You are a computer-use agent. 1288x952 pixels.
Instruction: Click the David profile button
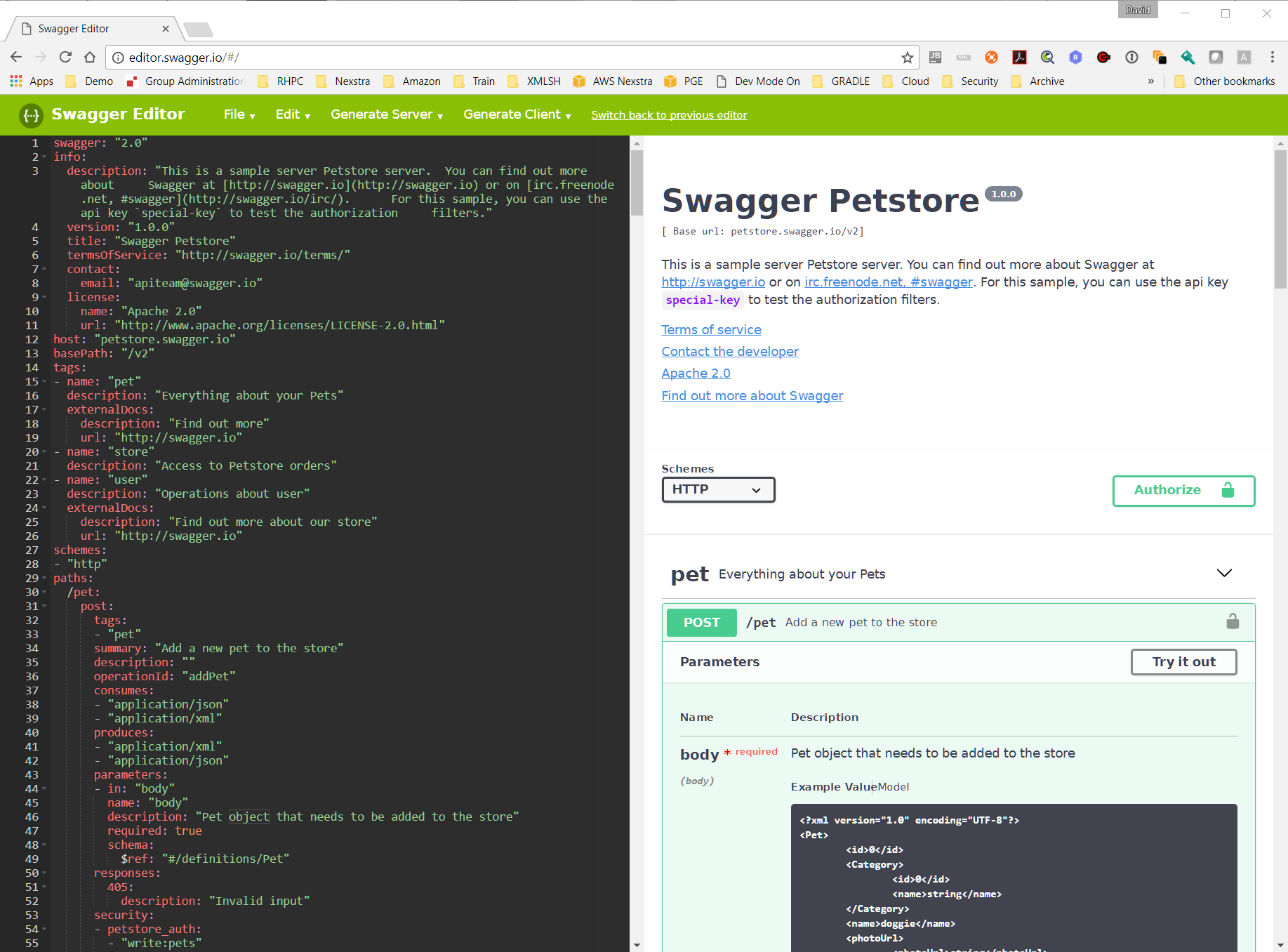click(1137, 10)
